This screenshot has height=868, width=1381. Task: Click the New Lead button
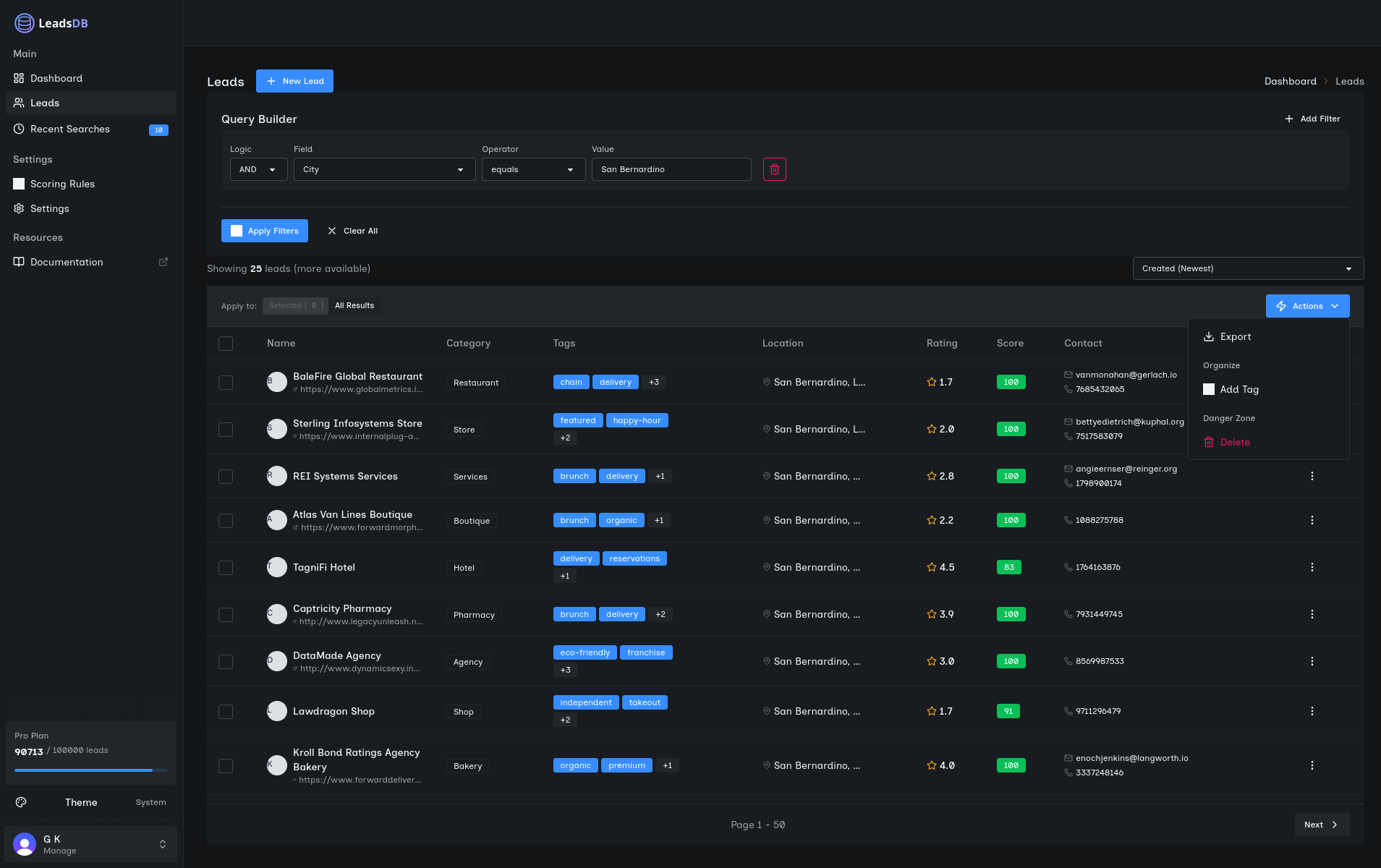coord(294,80)
